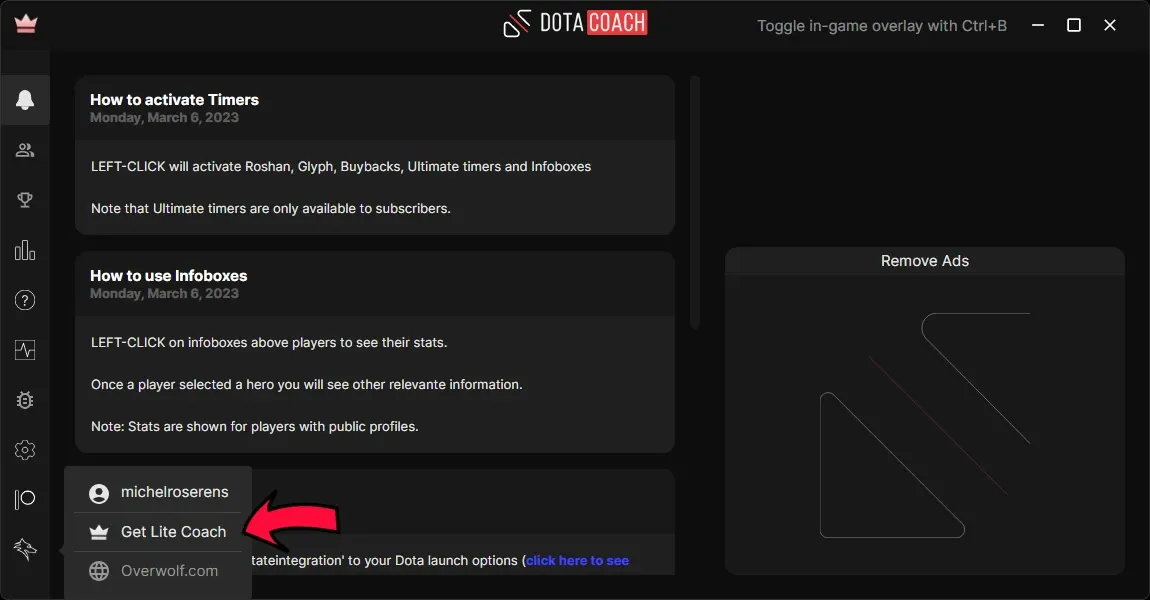Open the settings gear icon

25,450
